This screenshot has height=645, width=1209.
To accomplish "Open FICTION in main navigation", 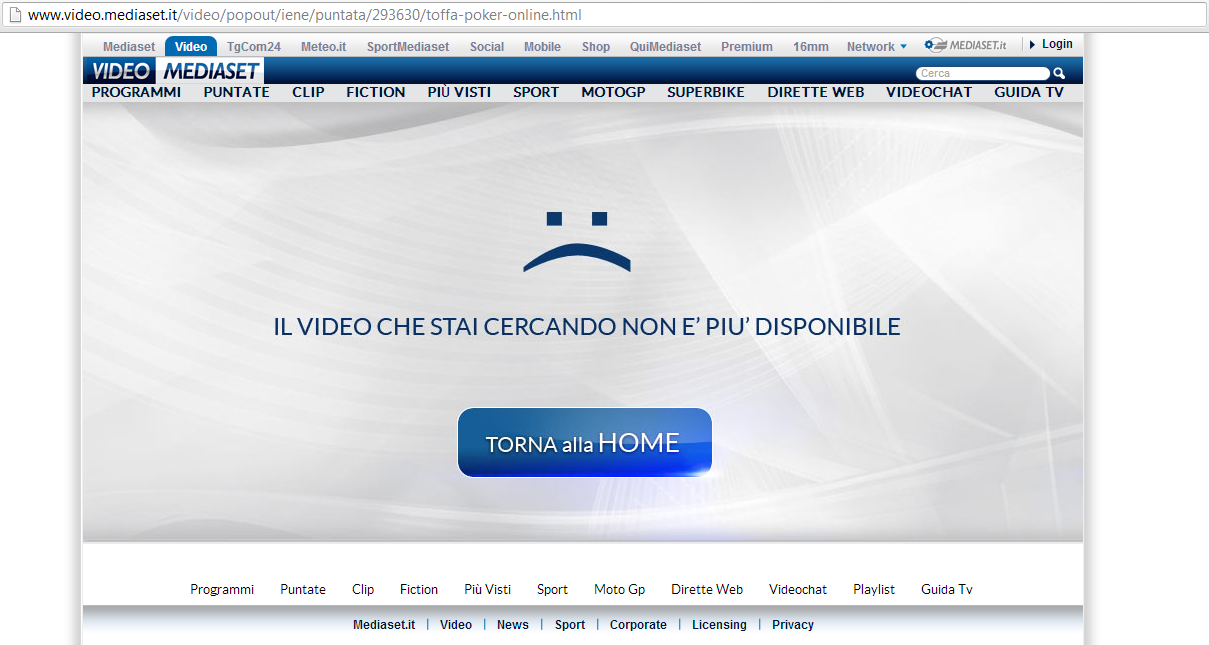I will [x=376, y=92].
